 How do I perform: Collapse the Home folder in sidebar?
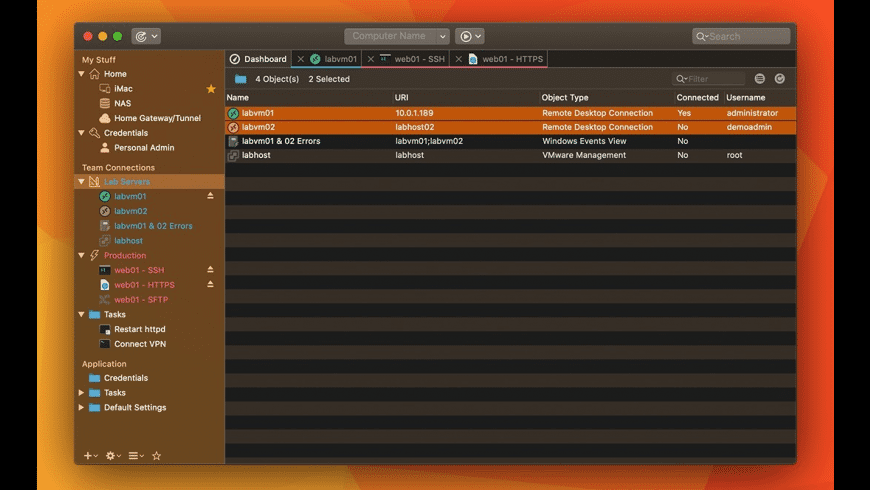tap(82, 74)
